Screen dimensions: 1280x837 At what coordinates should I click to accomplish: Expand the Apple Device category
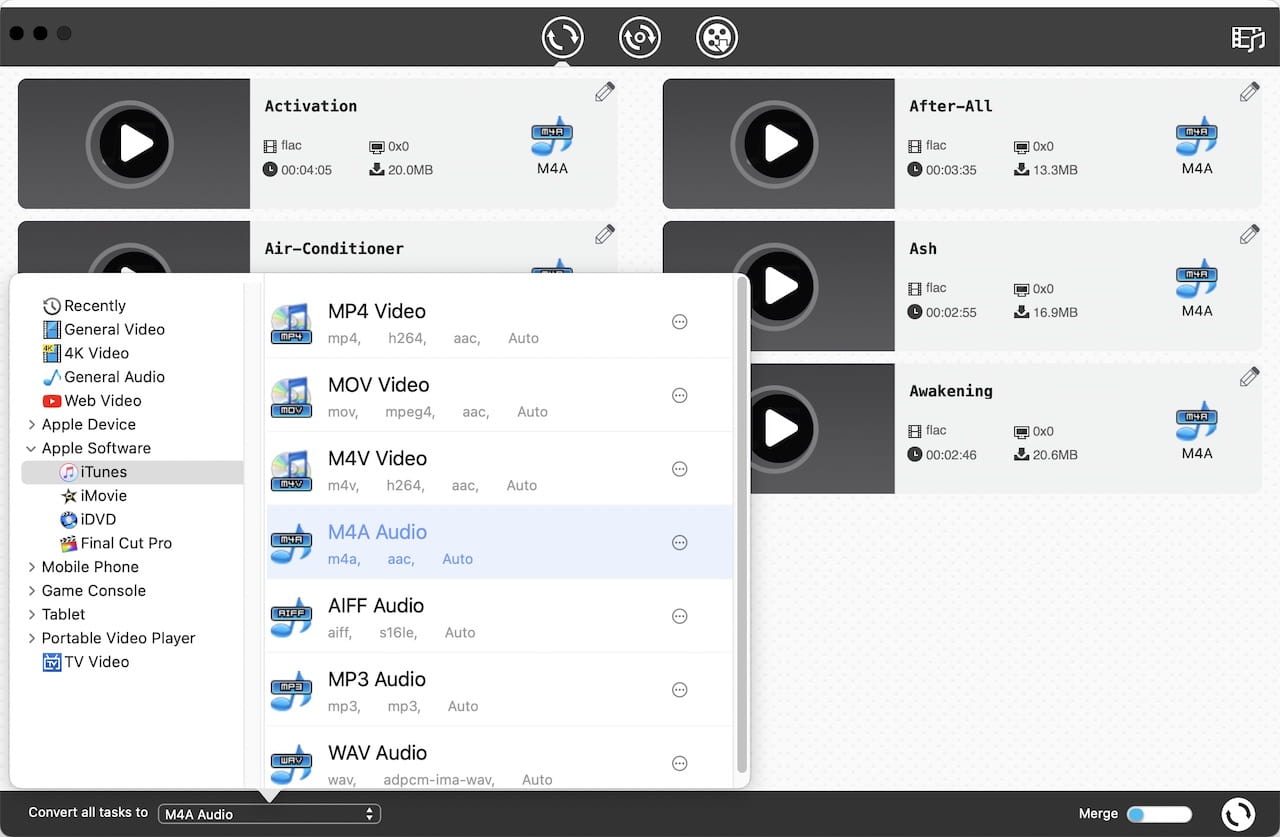[32, 425]
